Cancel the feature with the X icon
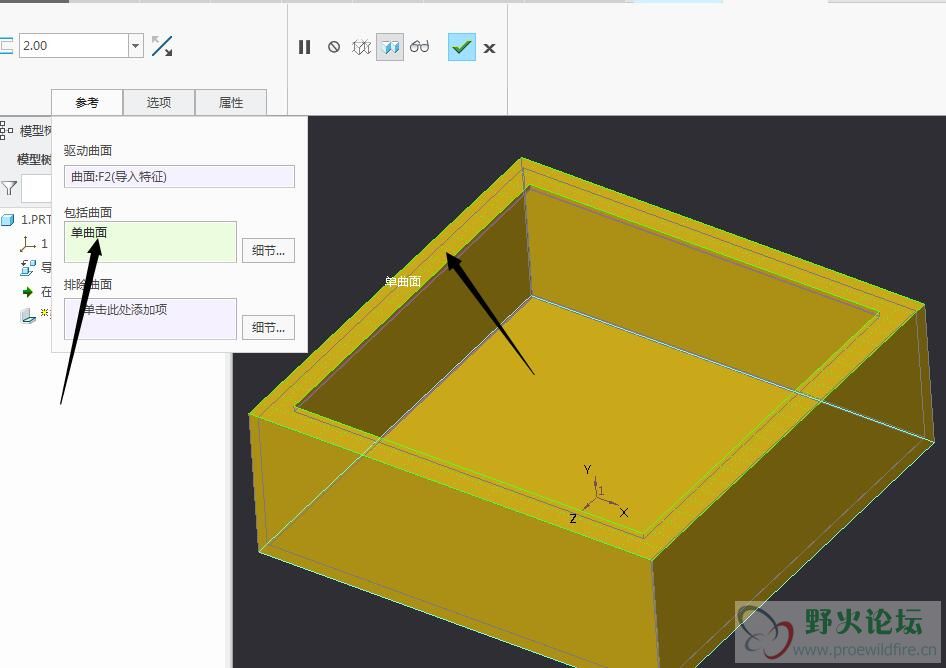Screen dimensions: 946x668 click(x=489, y=48)
